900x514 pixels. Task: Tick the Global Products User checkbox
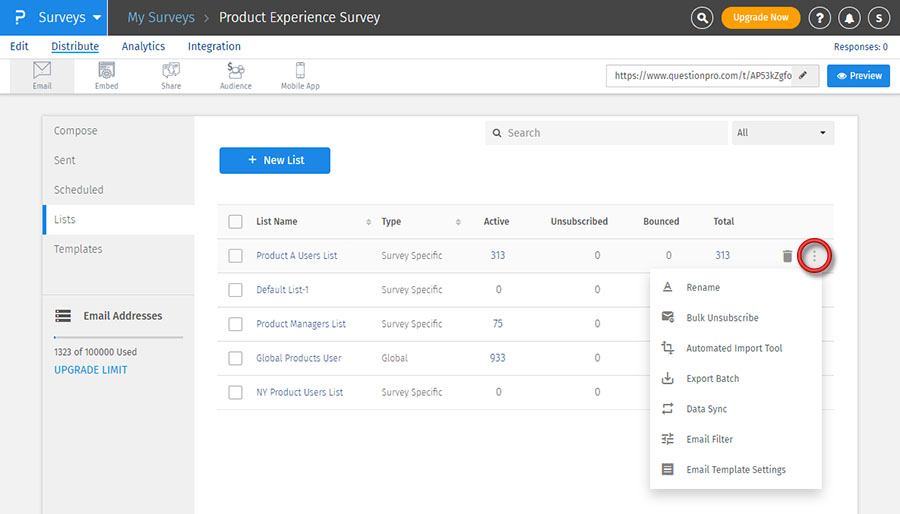235,358
